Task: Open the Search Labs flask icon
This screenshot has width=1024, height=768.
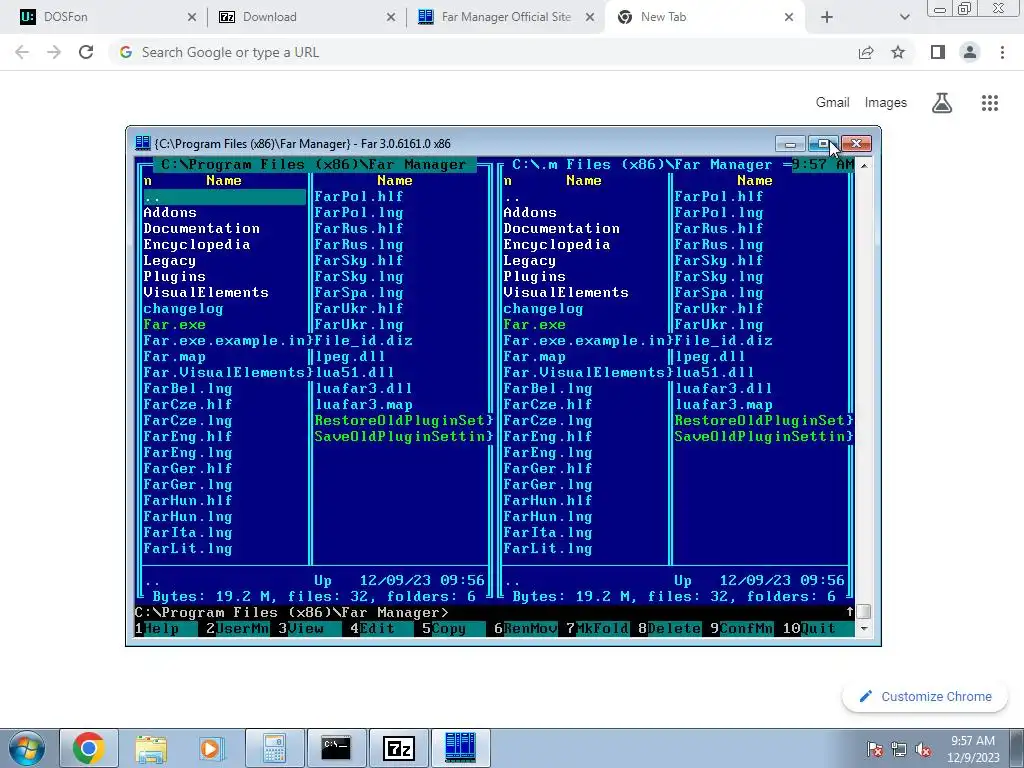Action: click(x=942, y=103)
